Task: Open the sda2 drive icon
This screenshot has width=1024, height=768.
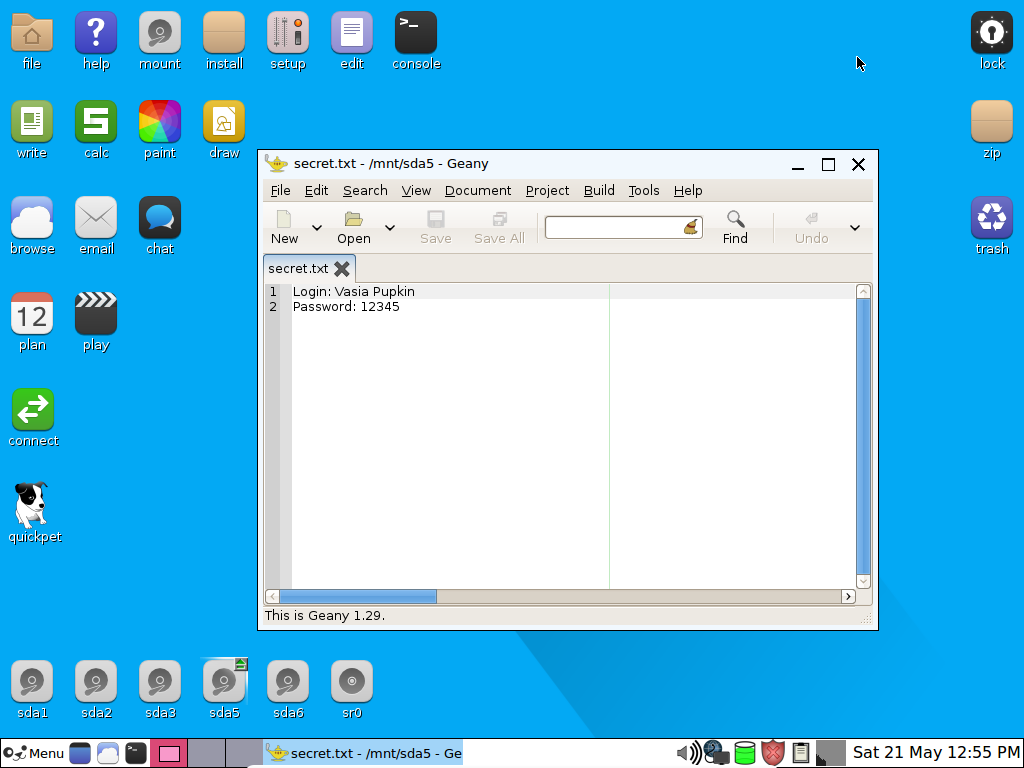Action: pos(96,682)
